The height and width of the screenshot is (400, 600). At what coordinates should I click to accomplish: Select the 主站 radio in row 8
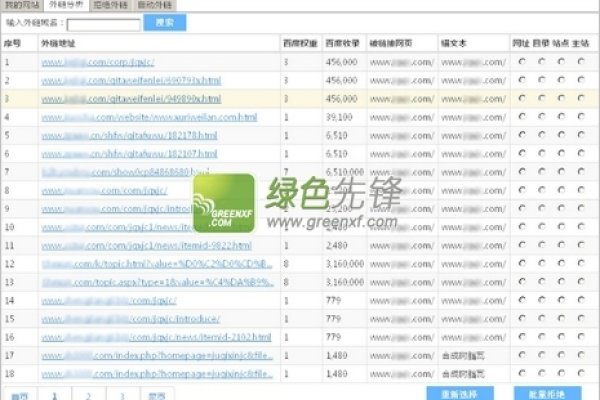coord(581,190)
